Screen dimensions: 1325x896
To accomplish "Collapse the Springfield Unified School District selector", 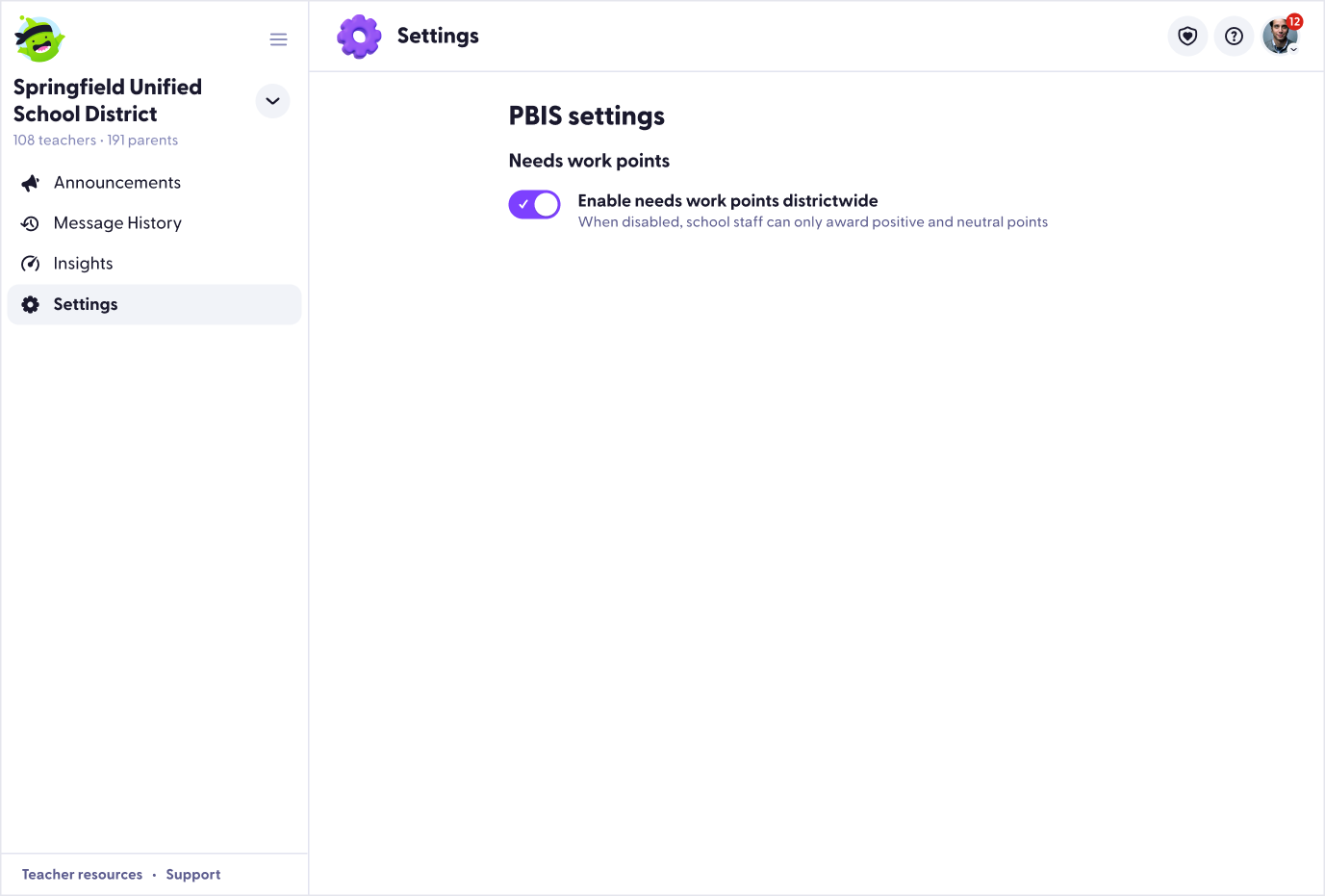I will click(x=272, y=101).
